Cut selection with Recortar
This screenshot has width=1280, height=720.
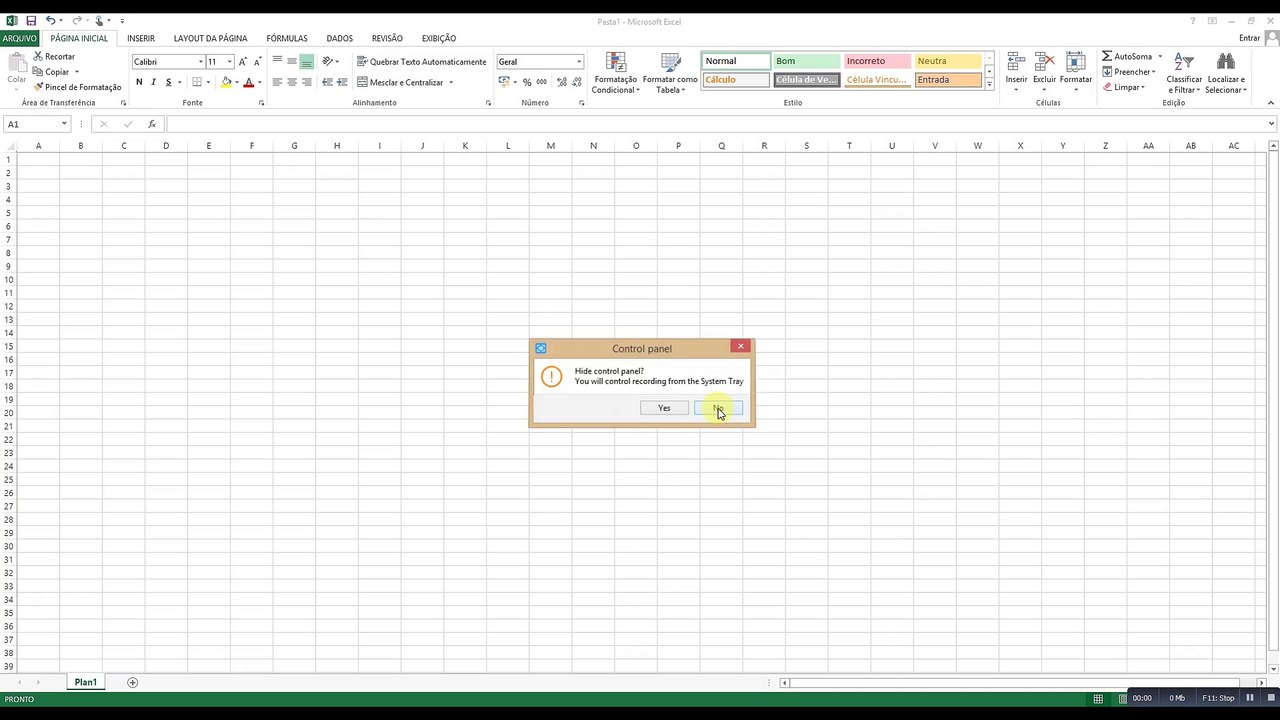click(54, 57)
